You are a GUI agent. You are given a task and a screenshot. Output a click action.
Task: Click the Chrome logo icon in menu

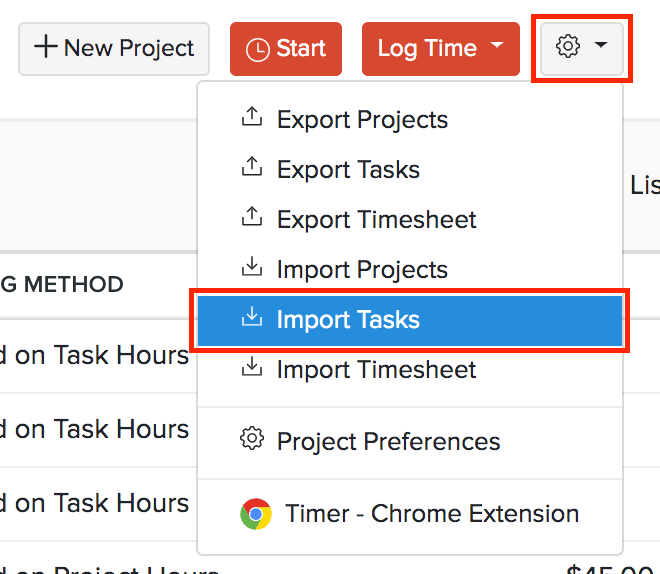coord(256,514)
